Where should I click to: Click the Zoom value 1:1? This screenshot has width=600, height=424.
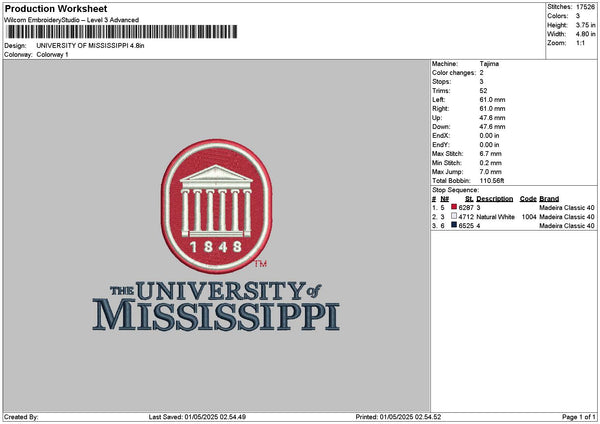[580, 43]
